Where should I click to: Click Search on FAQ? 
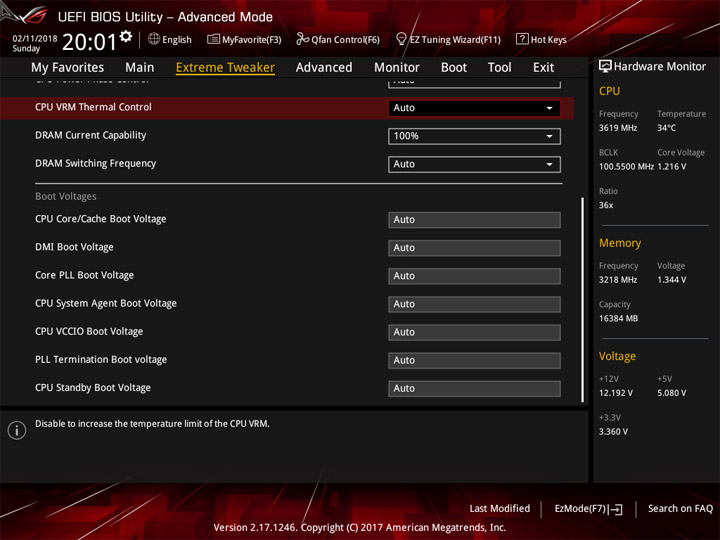coord(680,509)
